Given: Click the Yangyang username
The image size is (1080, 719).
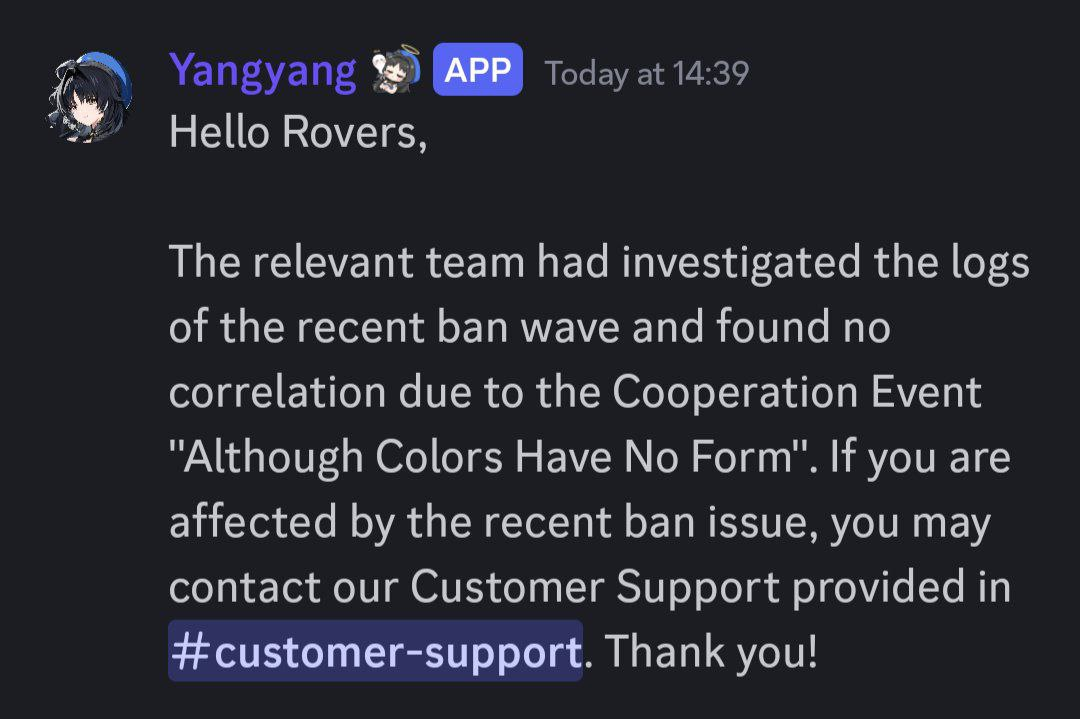Looking at the screenshot, I should coord(262,72).
